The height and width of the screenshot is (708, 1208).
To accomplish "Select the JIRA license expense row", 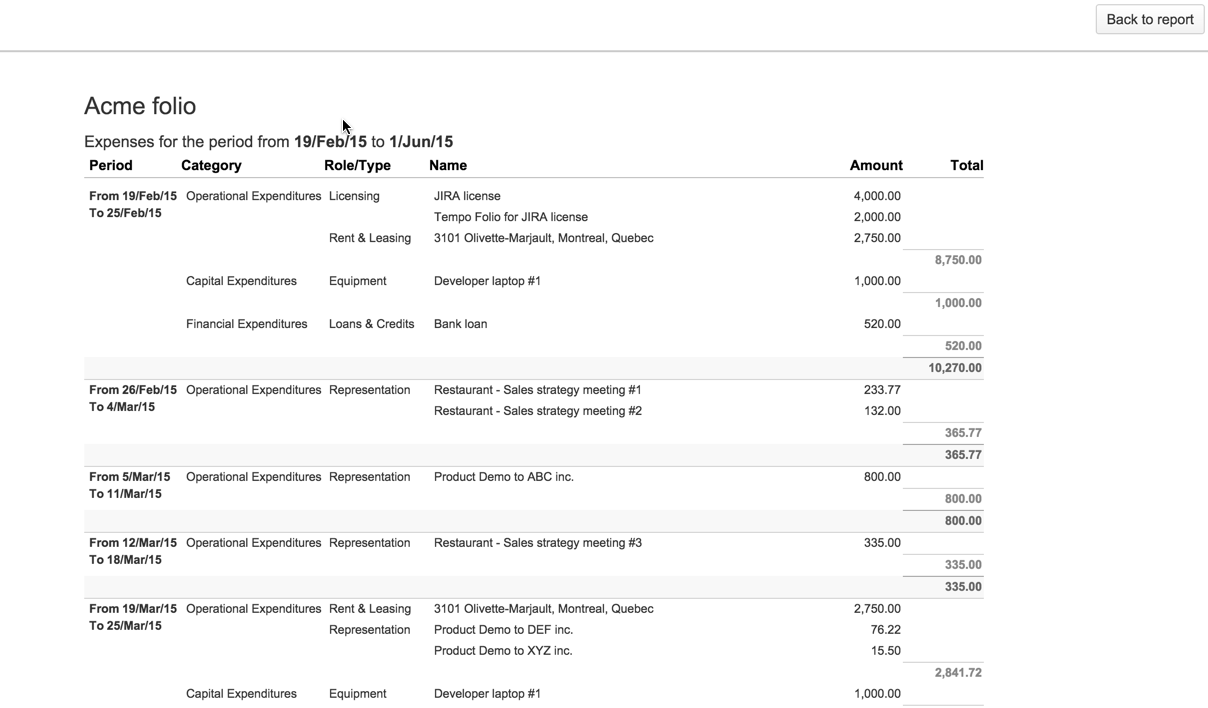I will 467,196.
